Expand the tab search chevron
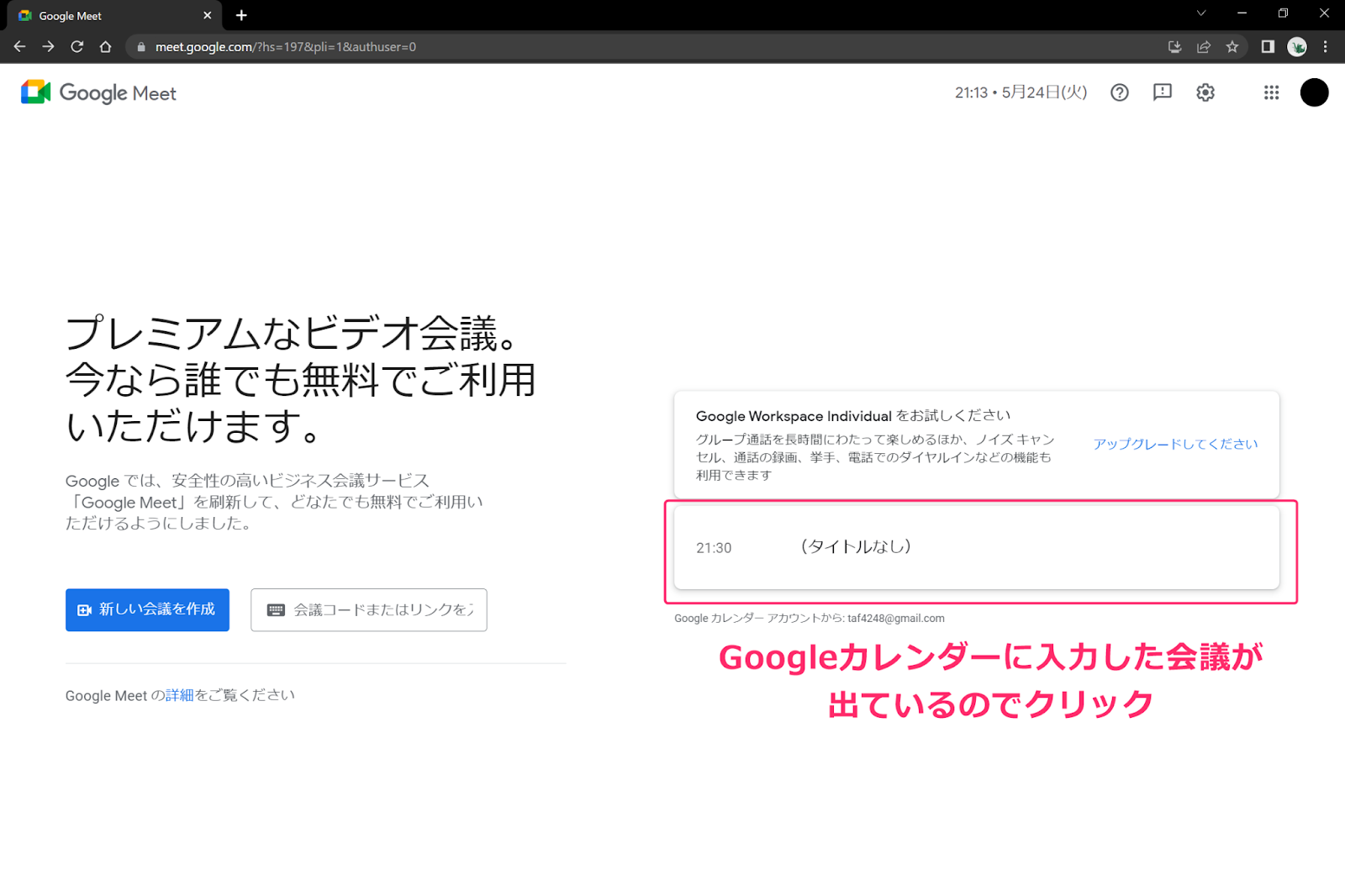 pyautogui.click(x=1201, y=13)
